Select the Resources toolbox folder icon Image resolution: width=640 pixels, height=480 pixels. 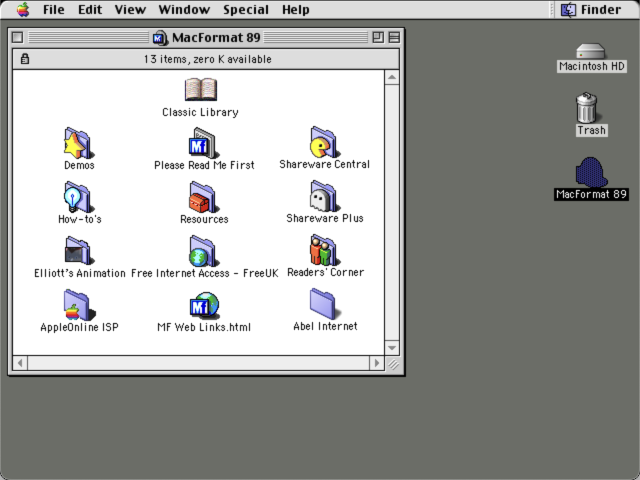pos(203,197)
